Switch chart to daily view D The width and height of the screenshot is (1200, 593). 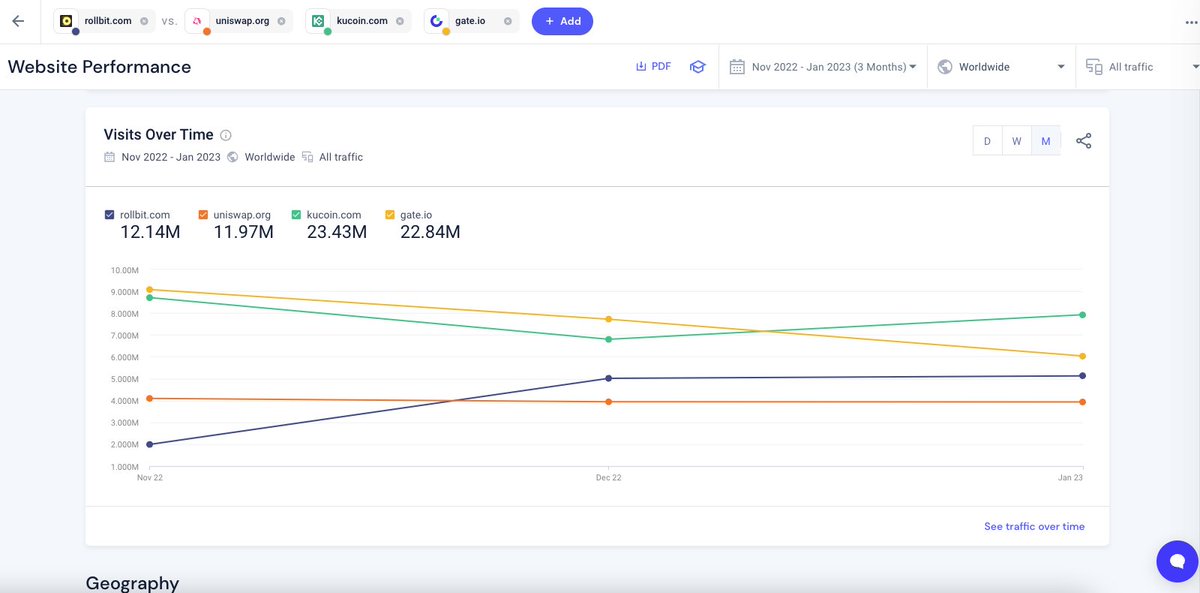click(987, 141)
